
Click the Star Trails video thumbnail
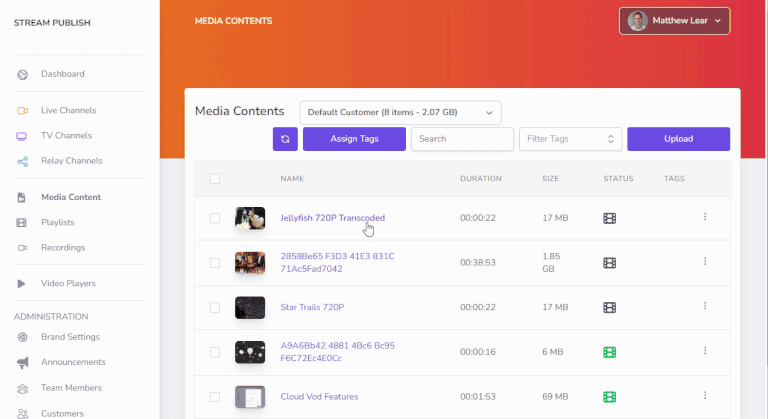[x=250, y=308]
